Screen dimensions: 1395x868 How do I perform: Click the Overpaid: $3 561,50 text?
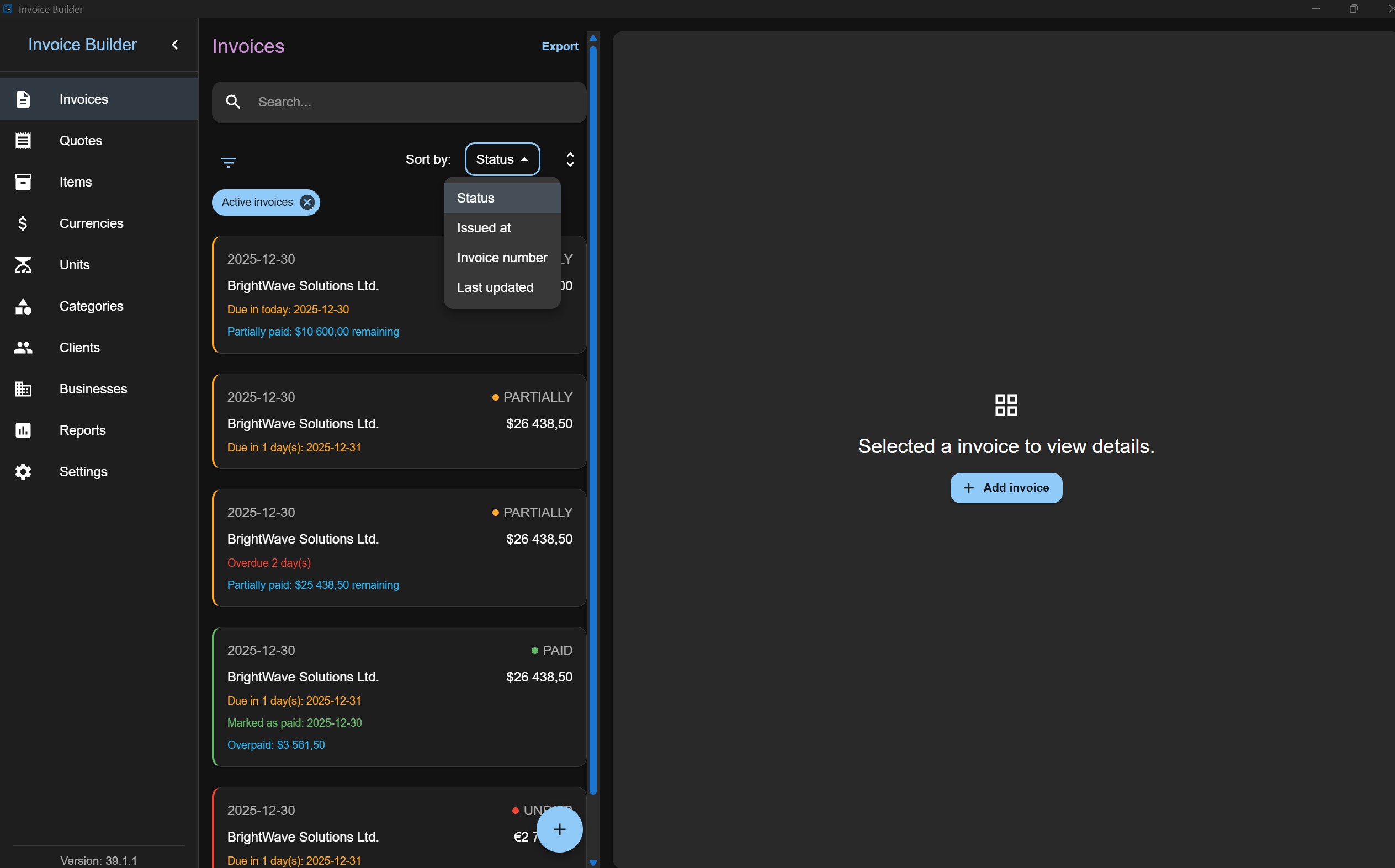276,744
